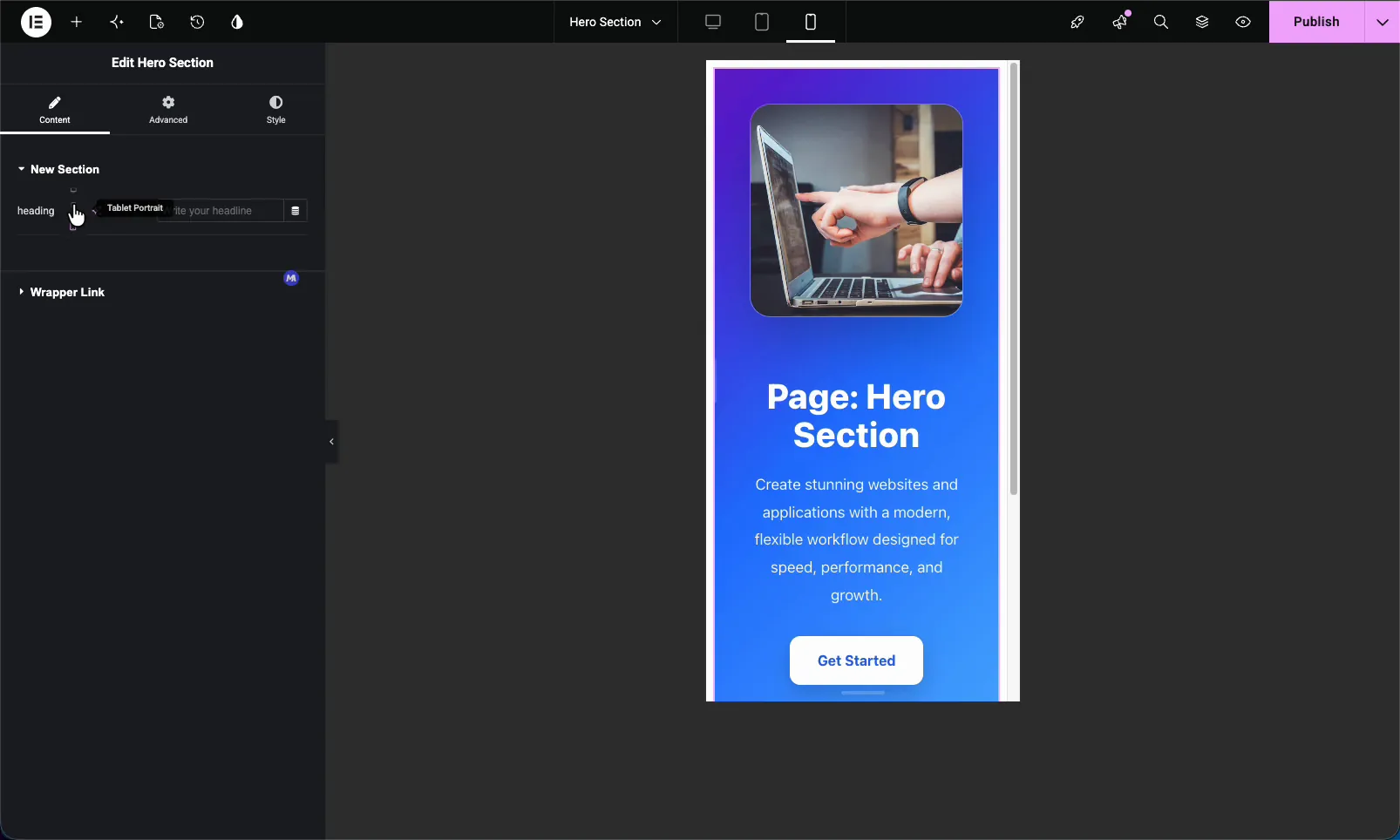
Task: Open the structure layers navigator
Action: (1202, 22)
